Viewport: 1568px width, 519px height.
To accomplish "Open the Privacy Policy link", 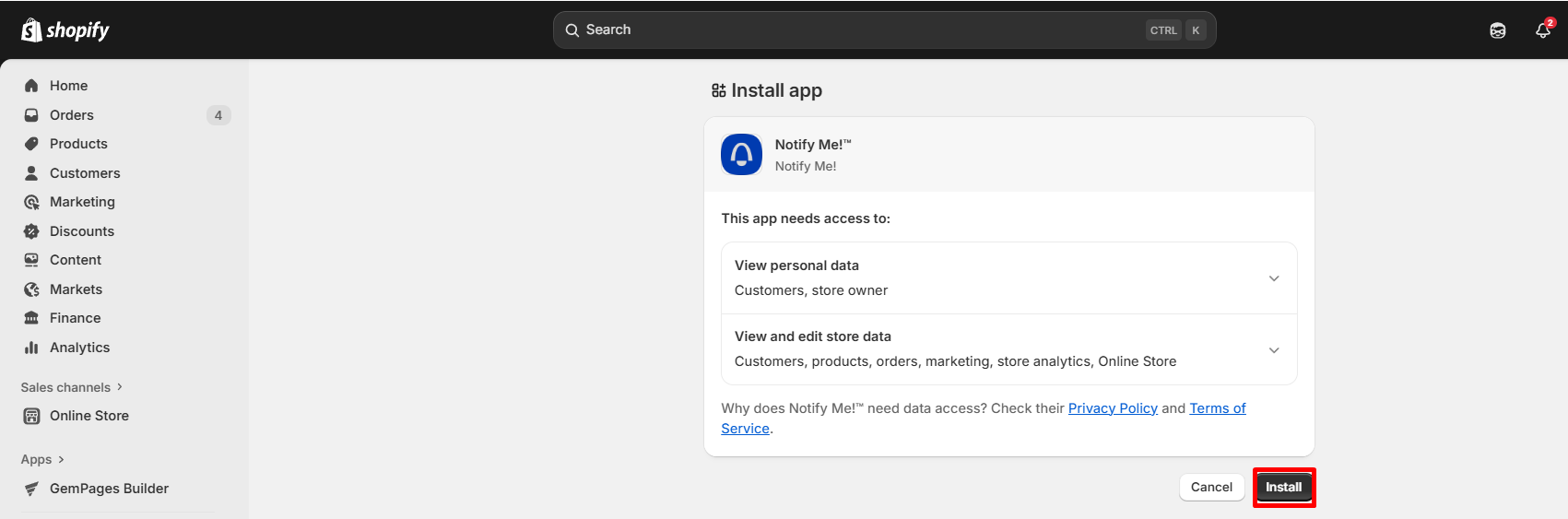I will (x=1112, y=408).
